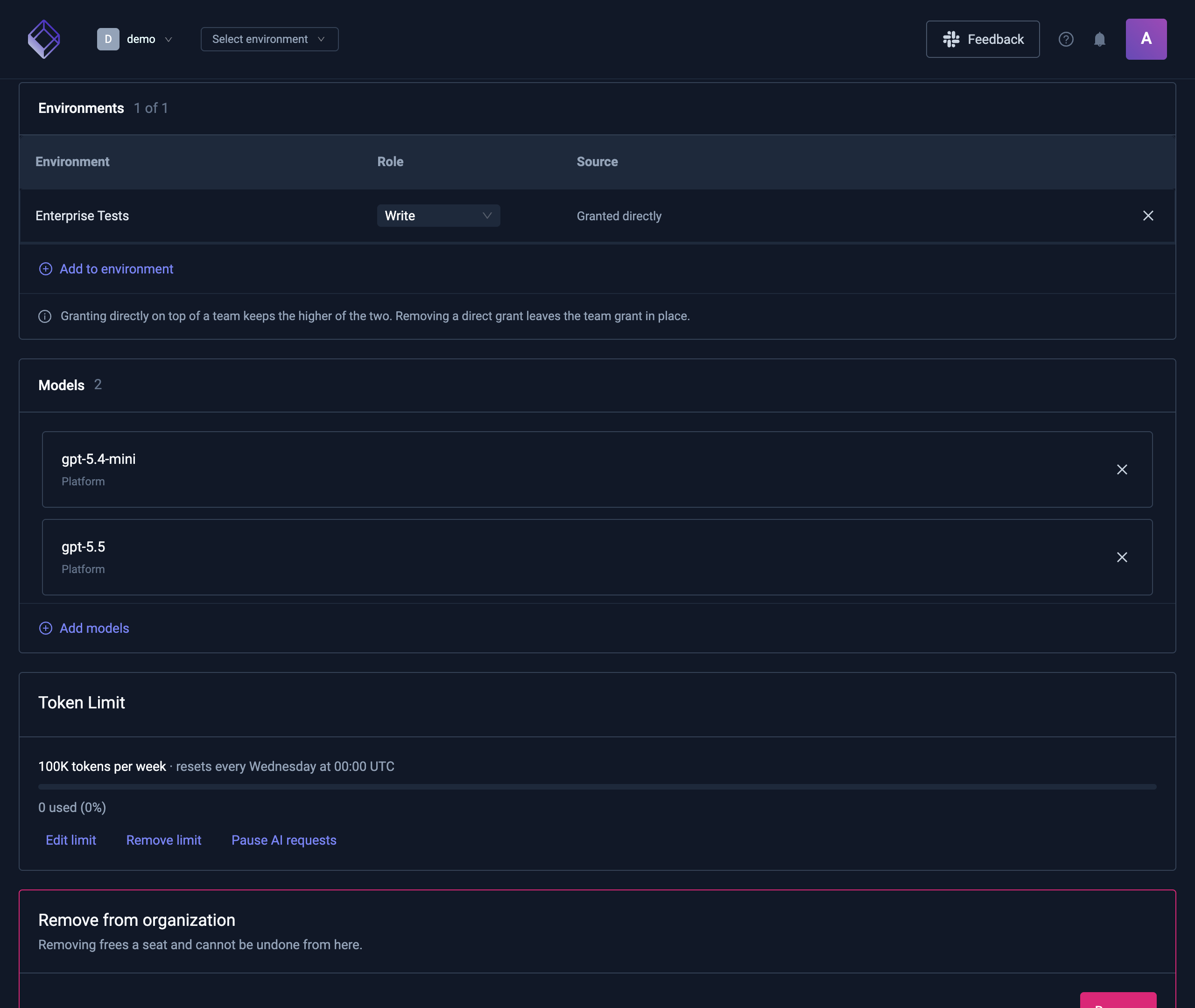Click the Environments 1 of 1 count
The width and height of the screenshot is (1195, 1008).
click(151, 108)
